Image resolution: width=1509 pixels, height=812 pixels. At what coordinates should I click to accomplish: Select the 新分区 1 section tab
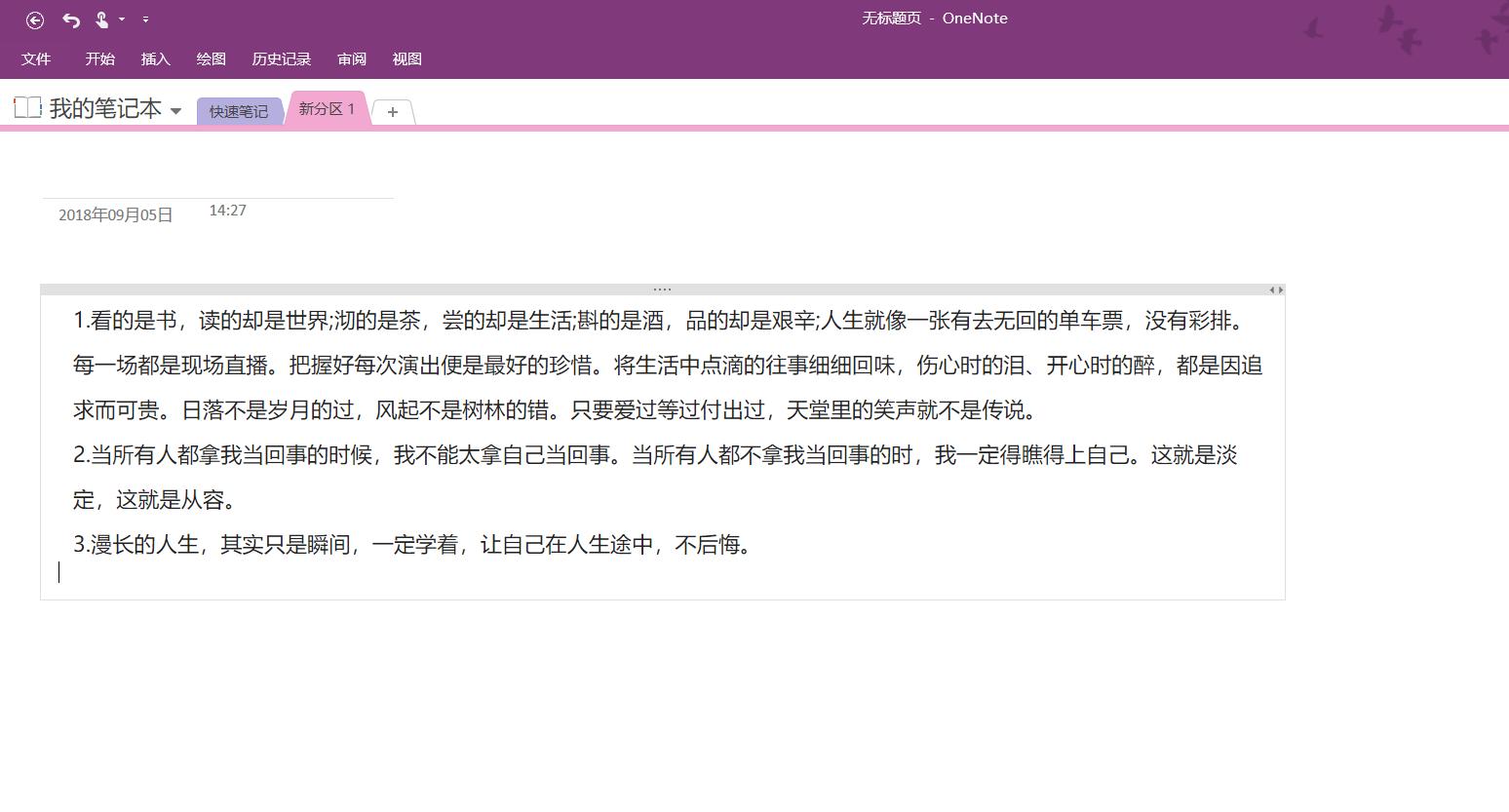pyautogui.click(x=326, y=108)
